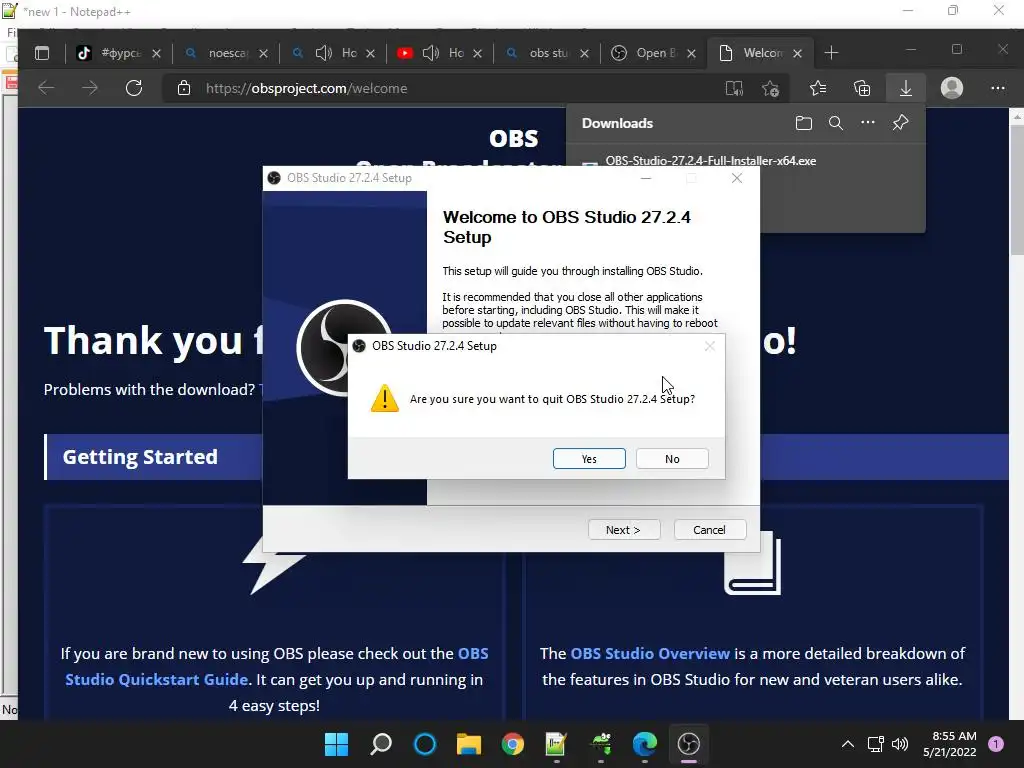This screenshot has width=1024, height=768.
Task: Open downloads folder in Downloads panel
Action: click(x=804, y=123)
